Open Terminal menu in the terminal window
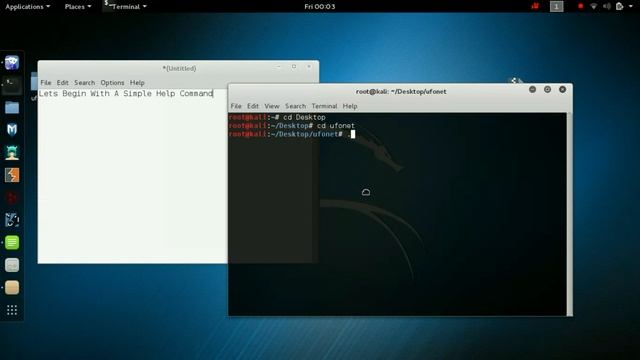640x360 pixels. point(324,106)
